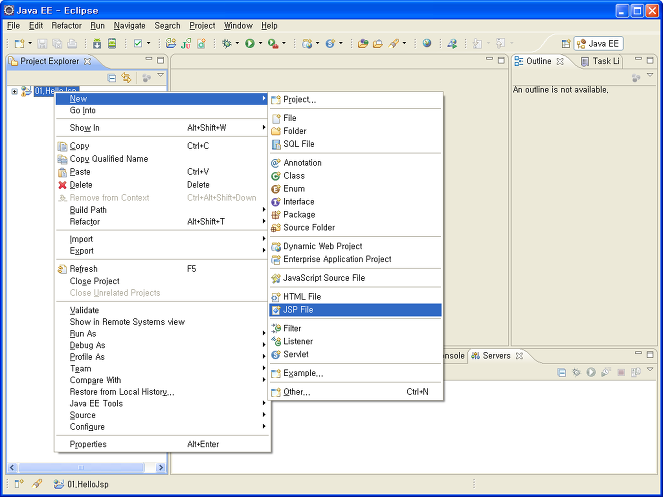Image resolution: width=663 pixels, height=497 pixels.
Task: Click the green Run button icon
Action: (250, 43)
